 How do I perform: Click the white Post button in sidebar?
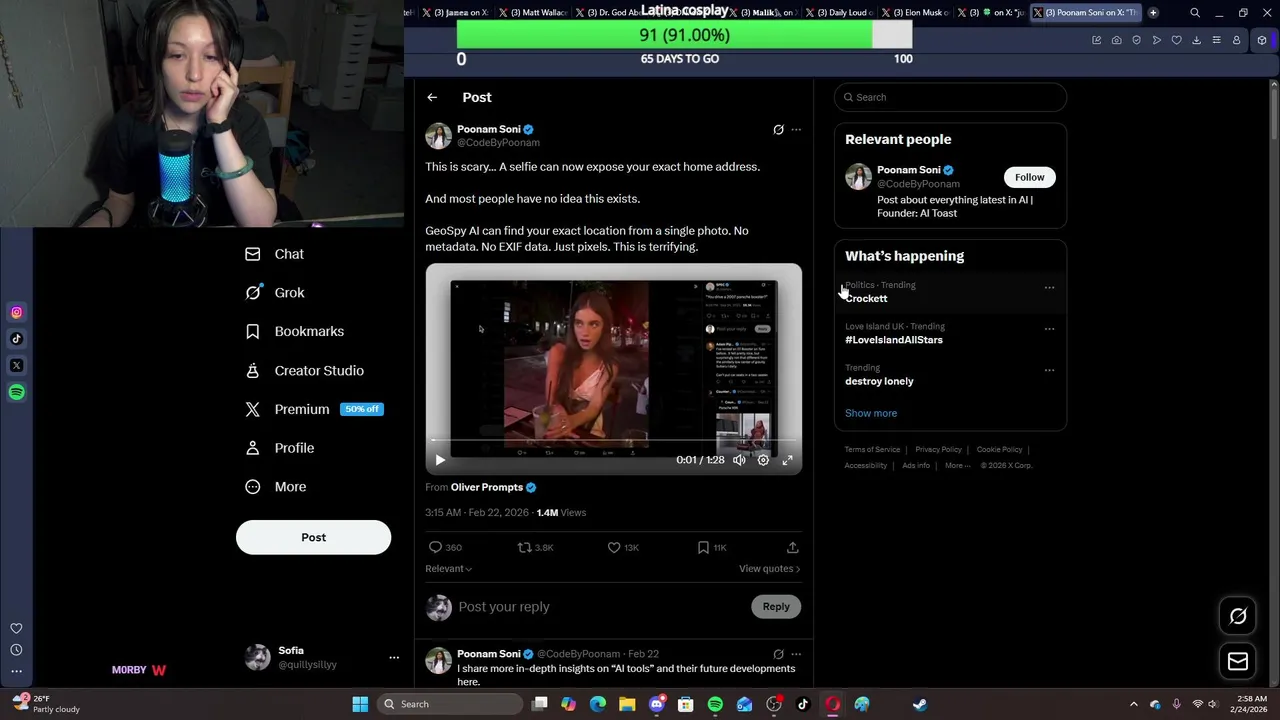click(313, 537)
